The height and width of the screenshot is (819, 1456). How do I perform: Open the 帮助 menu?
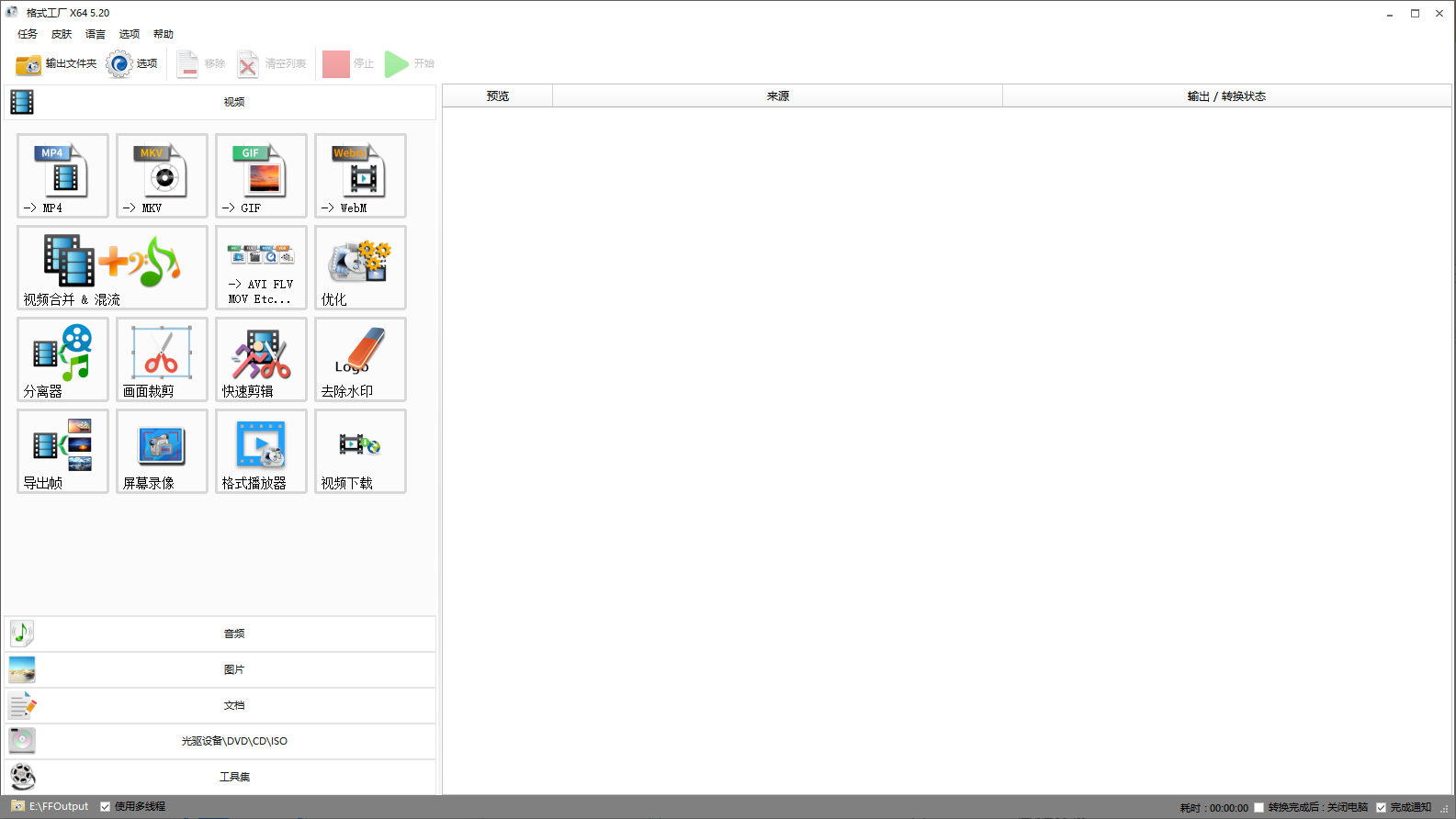pyautogui.click(x=164, y=34)
